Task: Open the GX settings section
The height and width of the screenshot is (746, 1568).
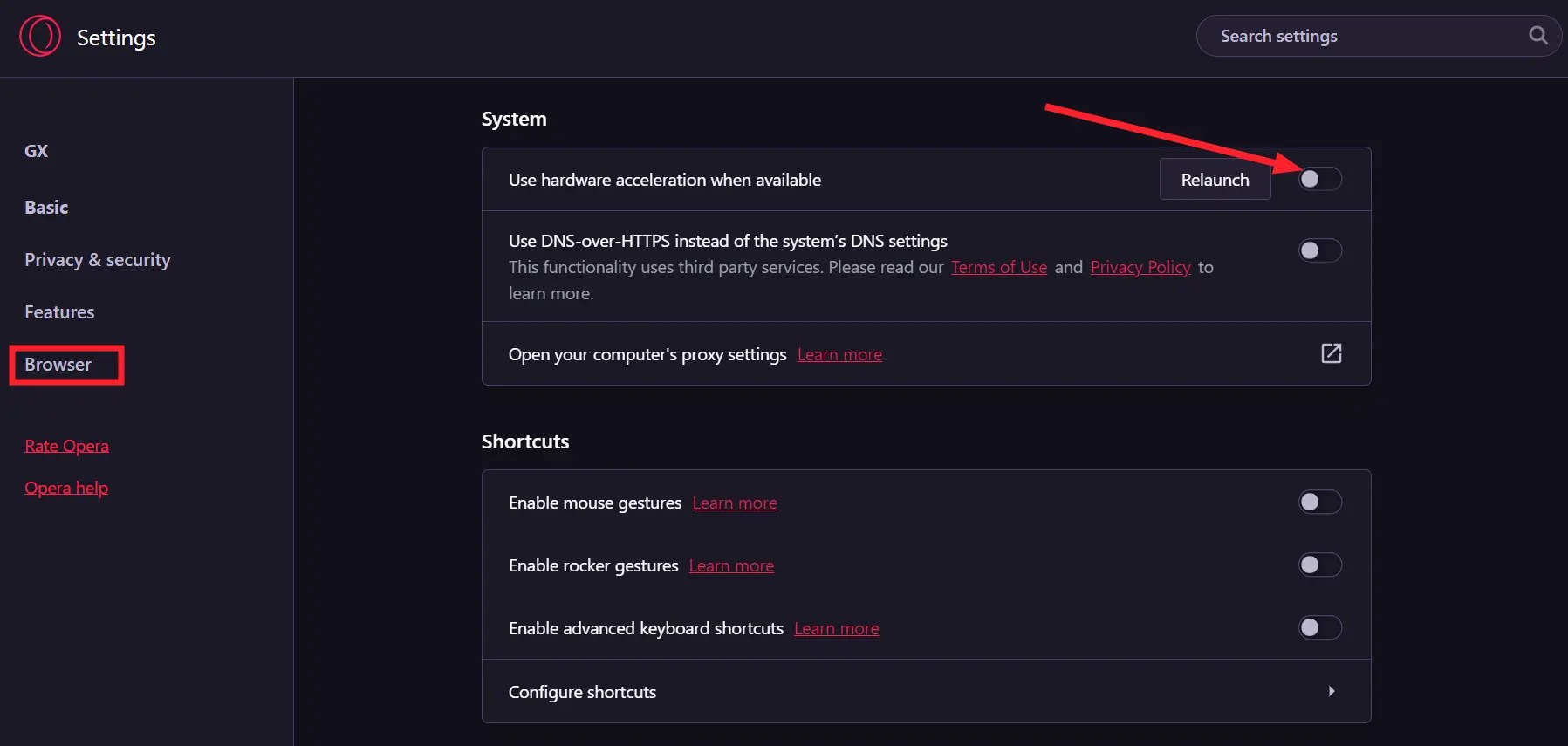Action: (37, 151)
